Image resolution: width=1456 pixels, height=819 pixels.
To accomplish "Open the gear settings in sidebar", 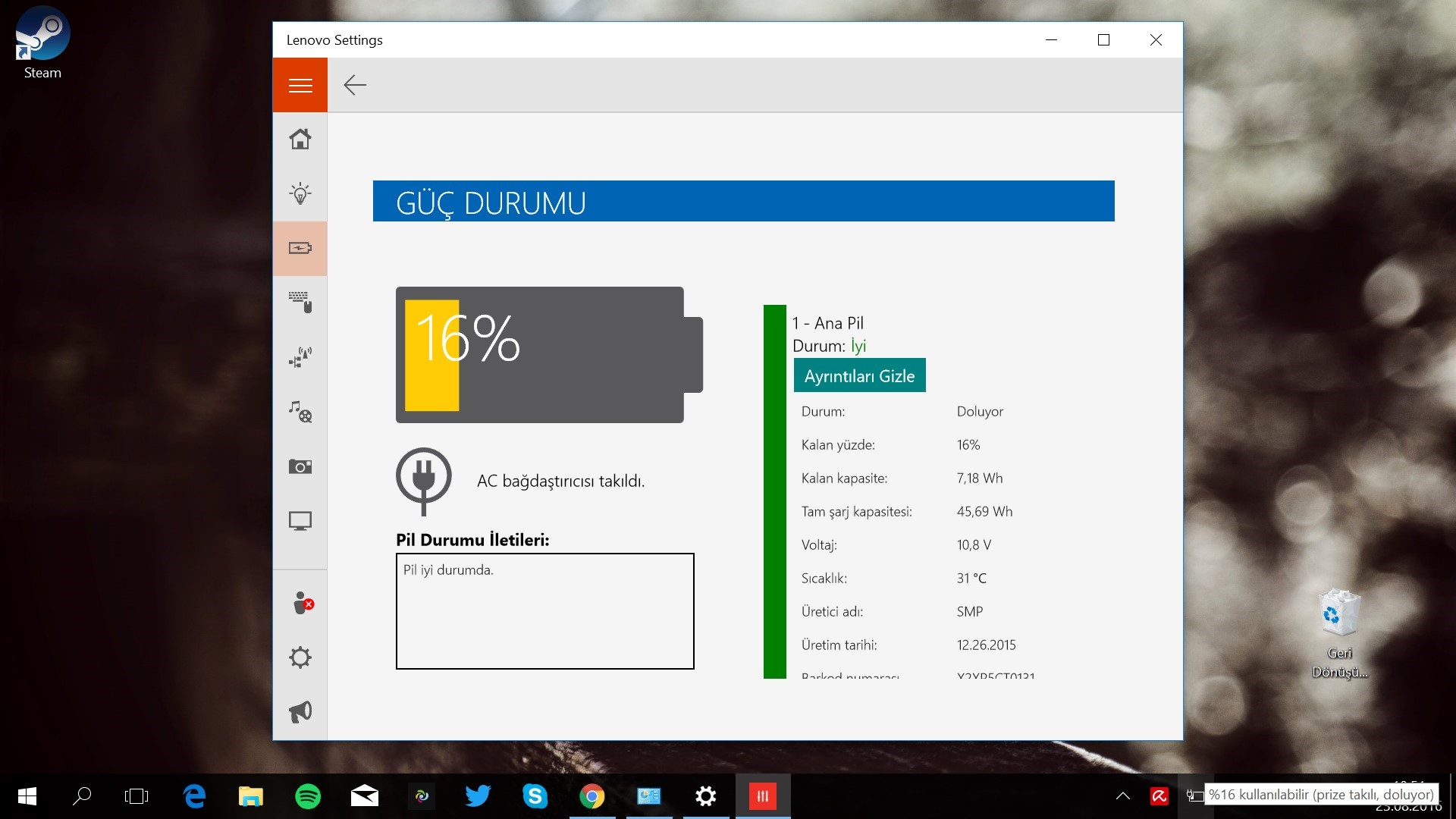I will (300, 657).
